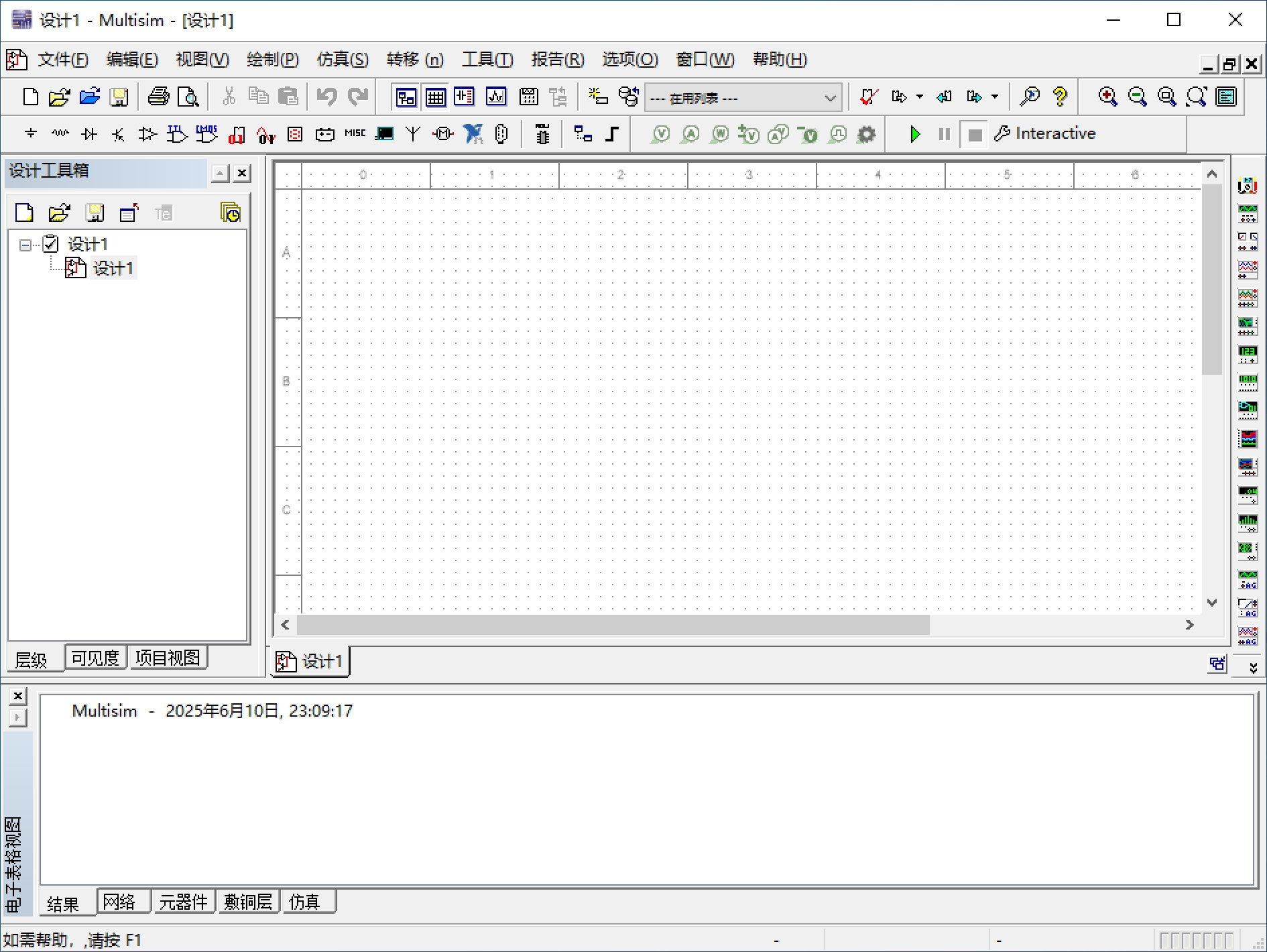The height and width of the screenshot is (952, 1267).
Task: Collapse the 设计1 tree node
Action: point(25,243)
